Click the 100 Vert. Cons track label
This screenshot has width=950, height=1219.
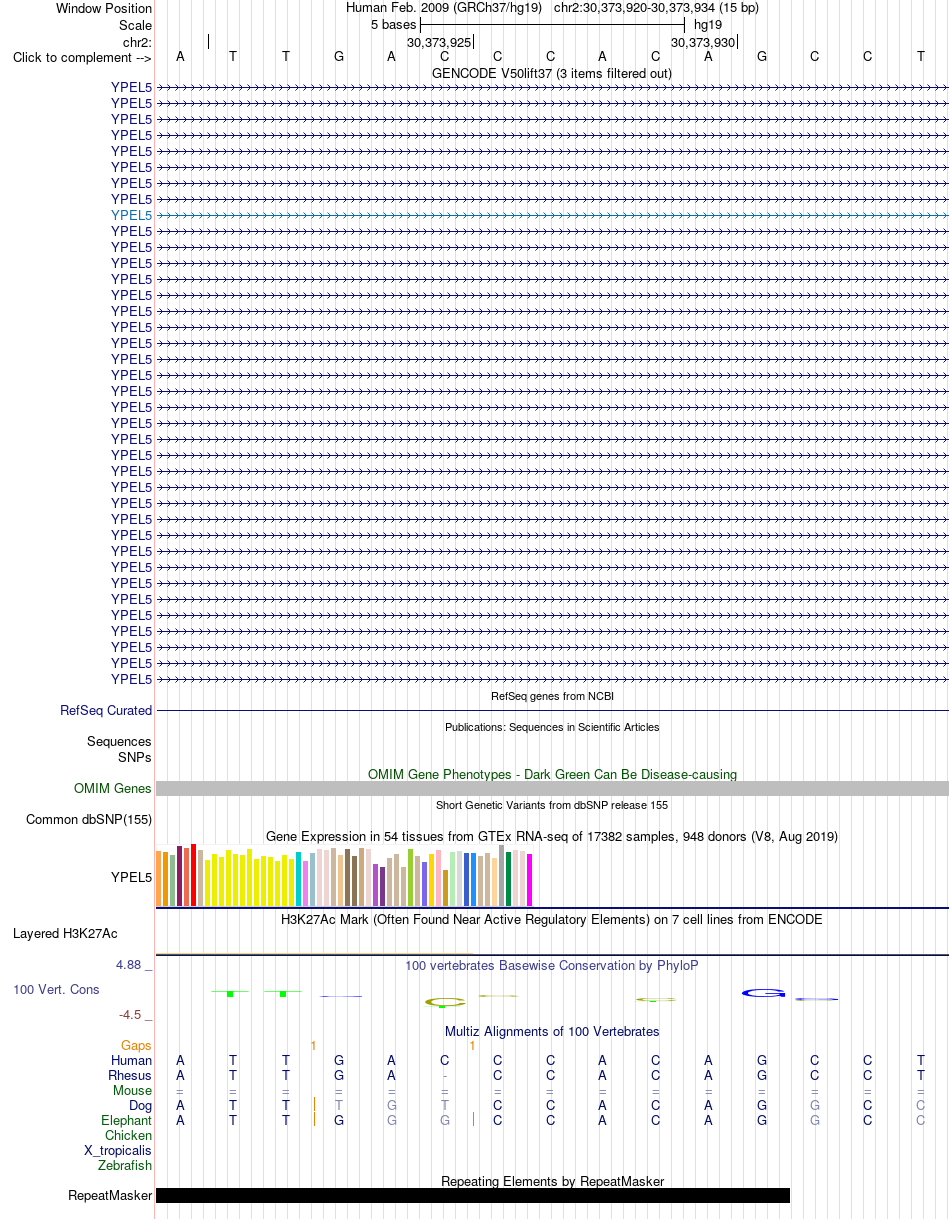(56, 990)
